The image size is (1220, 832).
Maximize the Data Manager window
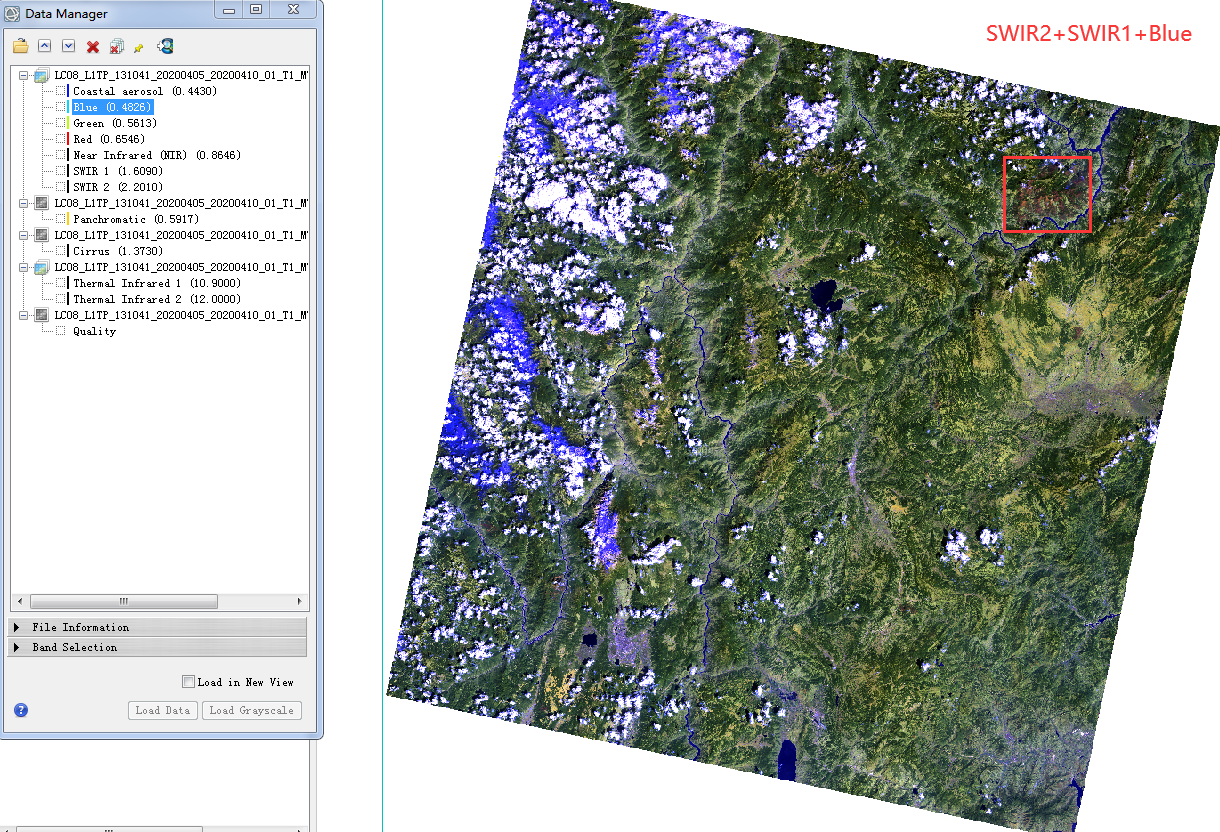256,10
